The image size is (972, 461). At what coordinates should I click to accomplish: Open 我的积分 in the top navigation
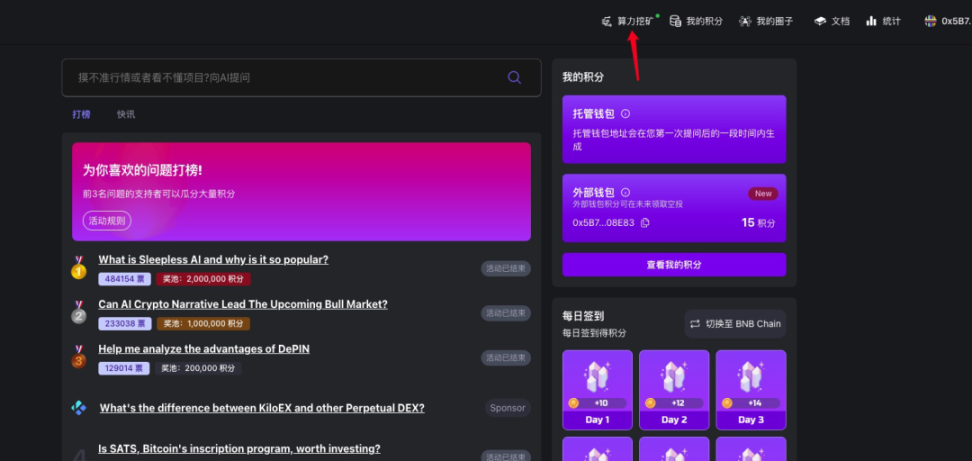point(696,21)
